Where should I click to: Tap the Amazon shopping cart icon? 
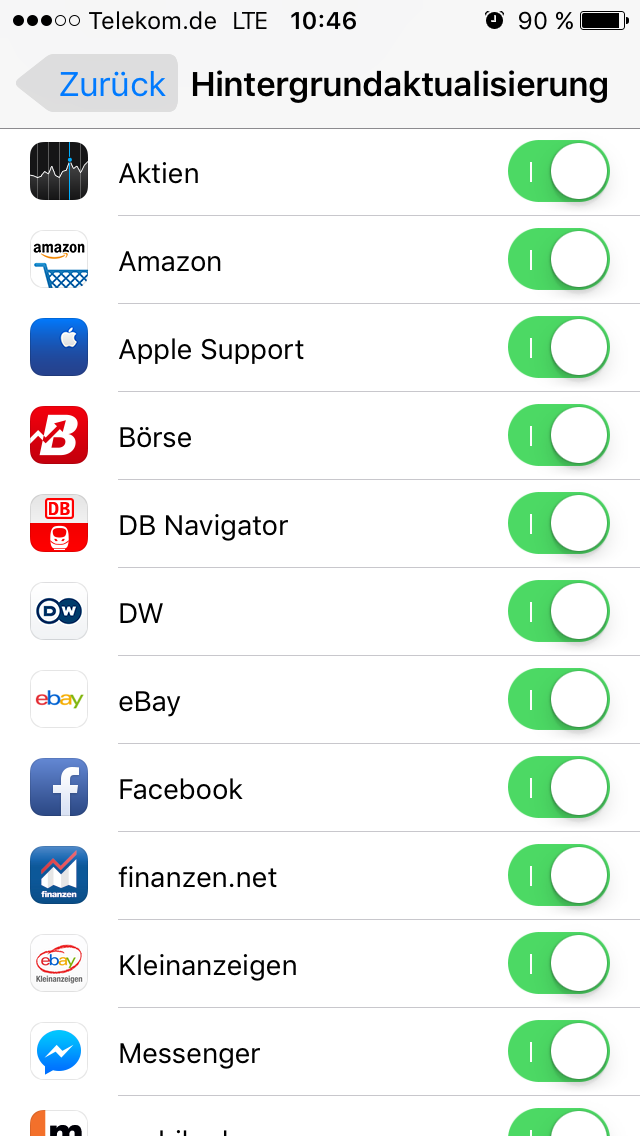59,260
